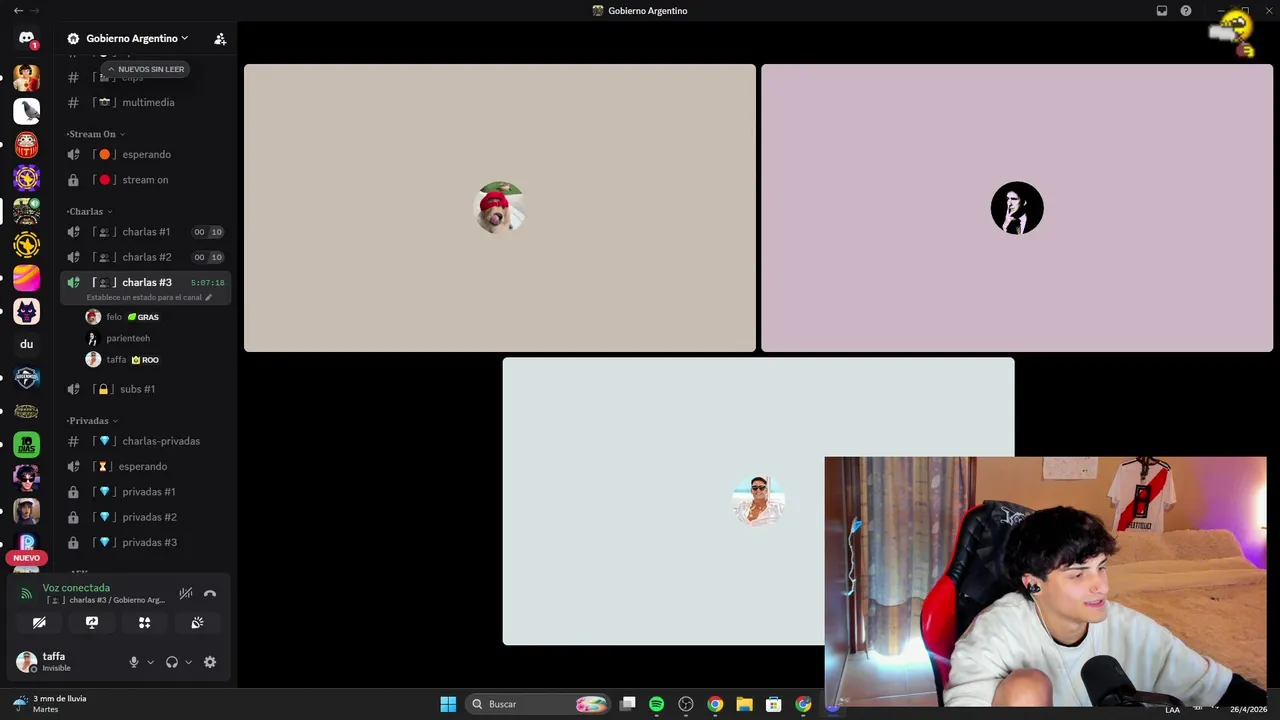Open the multimedia text channel
1280x720 pixels.
[146, 102]
